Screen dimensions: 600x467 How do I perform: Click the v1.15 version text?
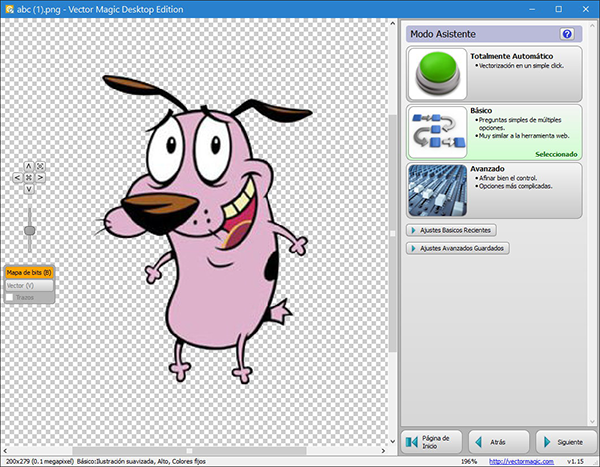pyautogui.click(x=576, y=461)
